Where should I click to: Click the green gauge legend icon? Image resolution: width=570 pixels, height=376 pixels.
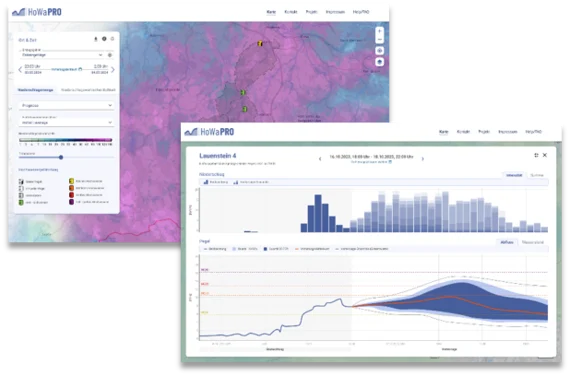[x=21, y=202]
